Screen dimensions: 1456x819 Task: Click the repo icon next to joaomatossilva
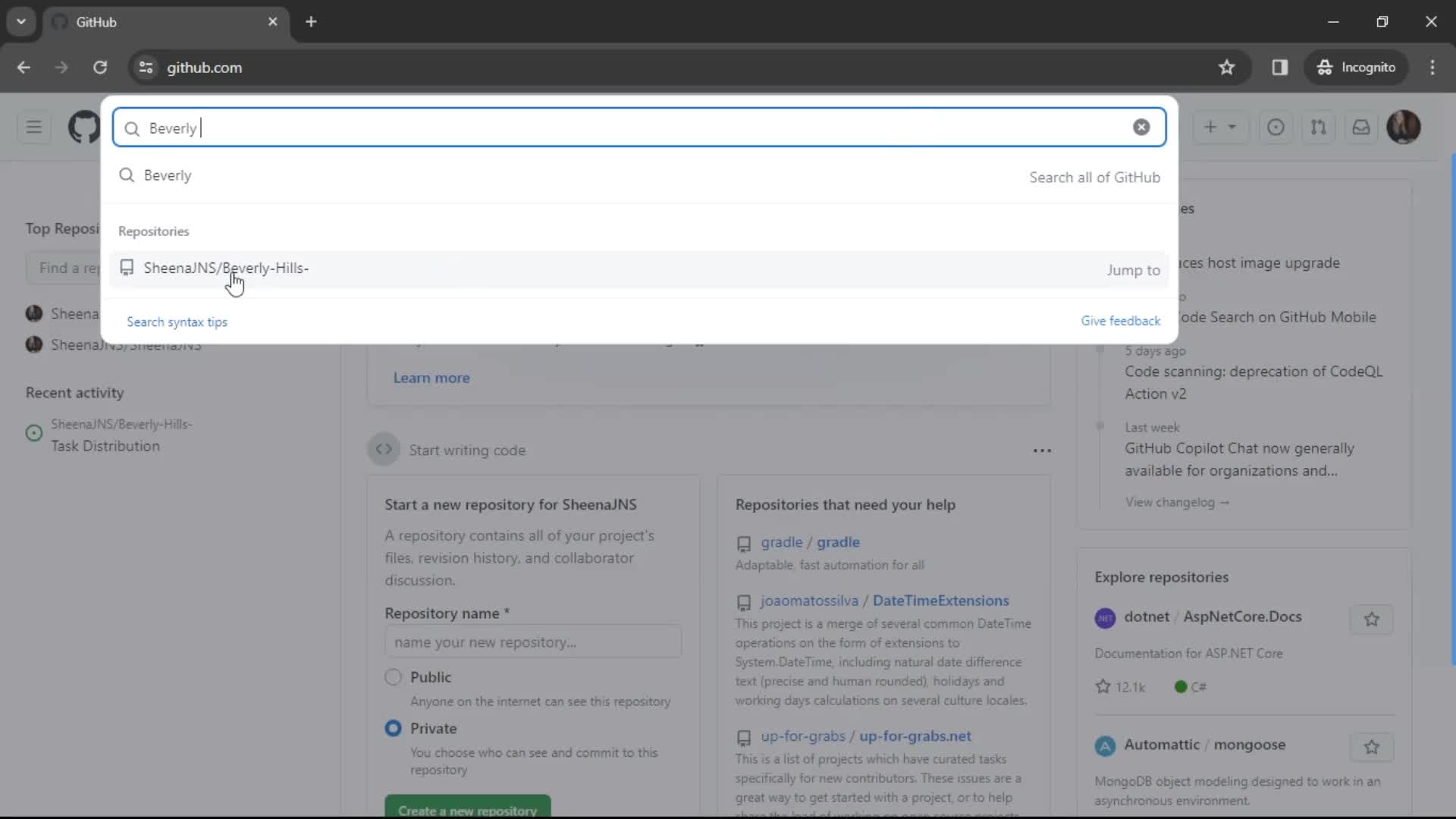(x=744, y=602)
